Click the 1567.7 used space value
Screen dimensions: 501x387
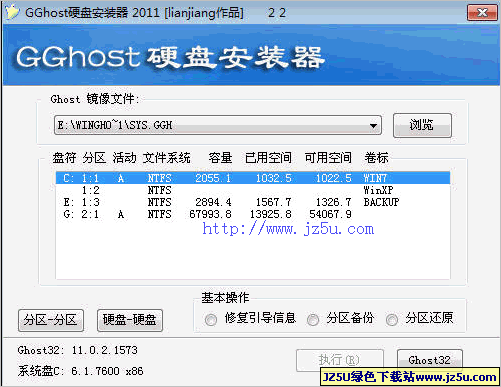273,202
